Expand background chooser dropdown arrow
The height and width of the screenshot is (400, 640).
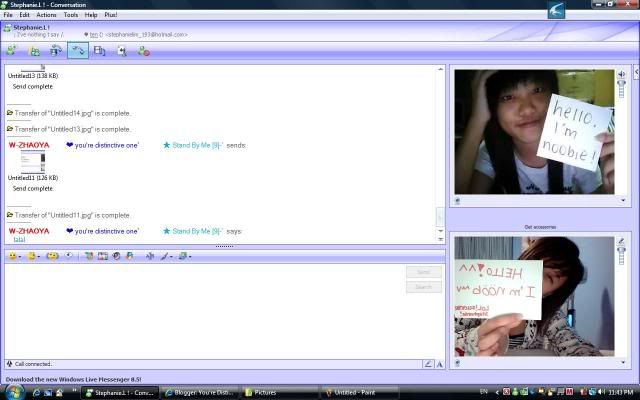point(190,257)
